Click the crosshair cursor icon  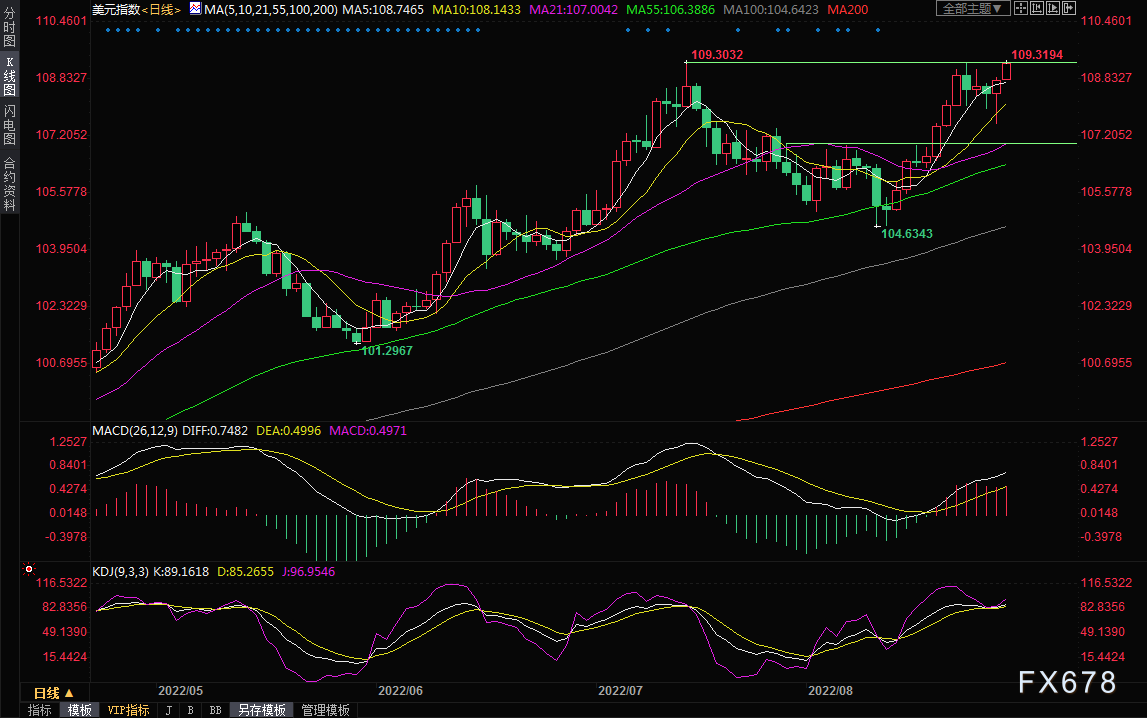pyautogui.click(x=1020, y=9)
